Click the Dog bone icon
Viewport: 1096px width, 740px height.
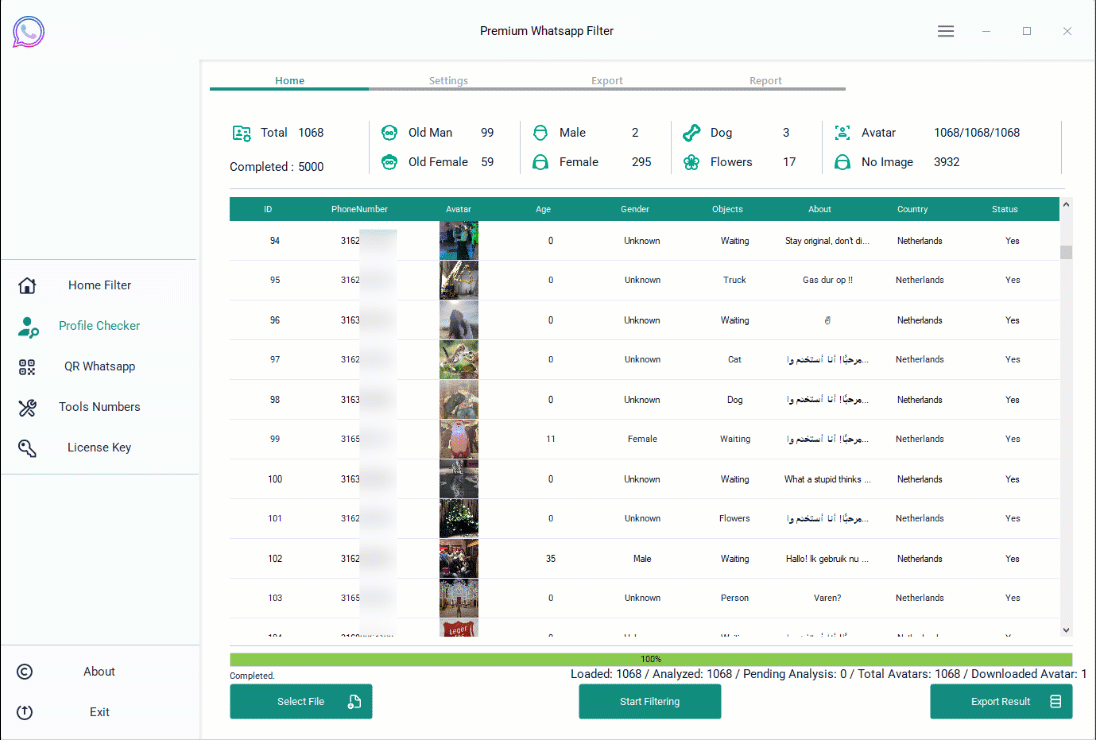(691, 133)
